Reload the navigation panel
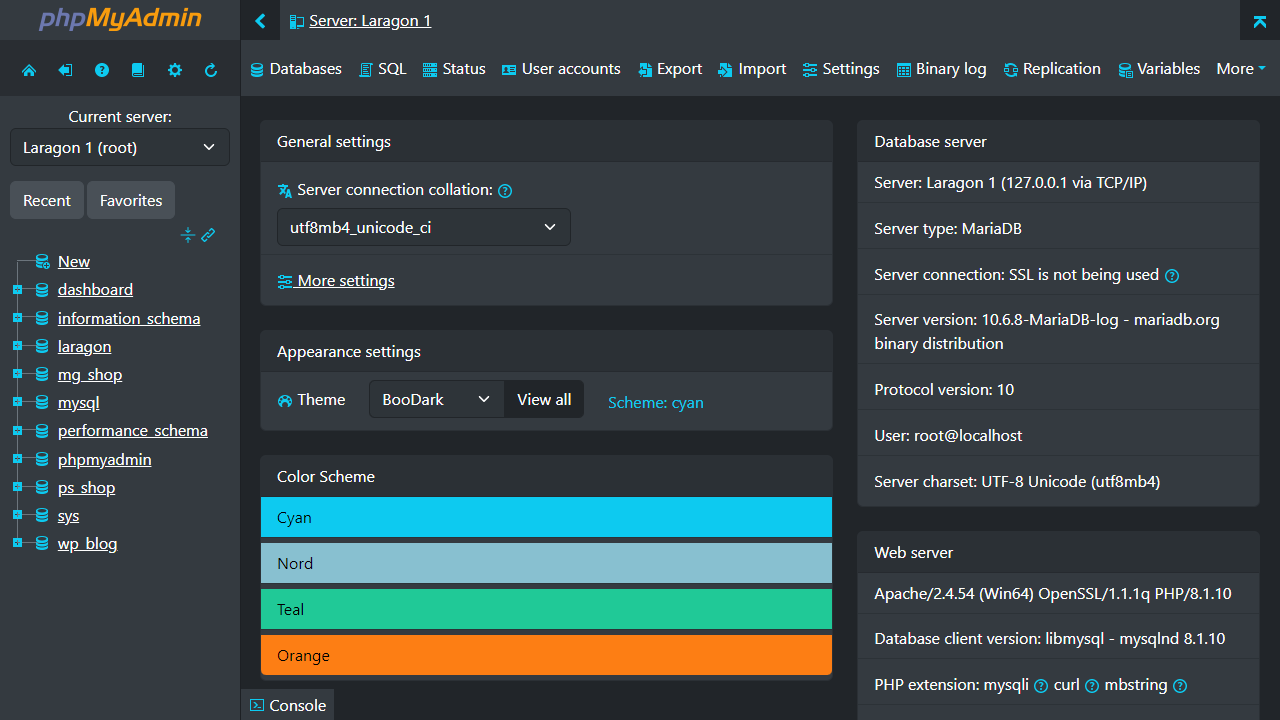 click(210, 68)
